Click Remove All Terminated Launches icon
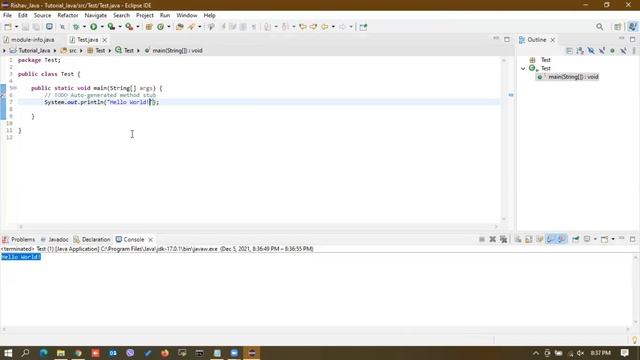This screenshot has width=640, height=360. (504, 240)
